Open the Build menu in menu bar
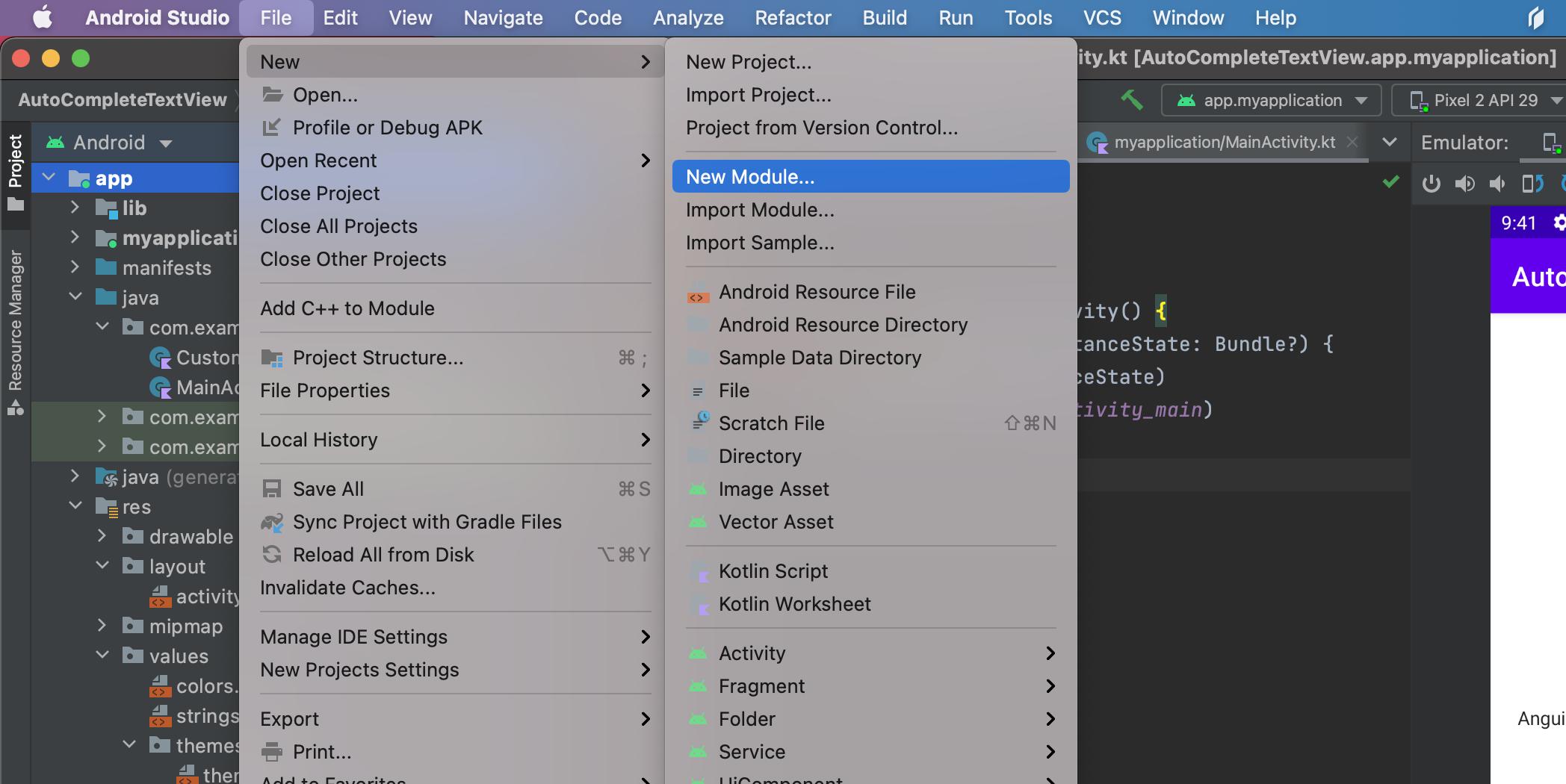This screenshot has height=784, width=1566. point(885,18)
